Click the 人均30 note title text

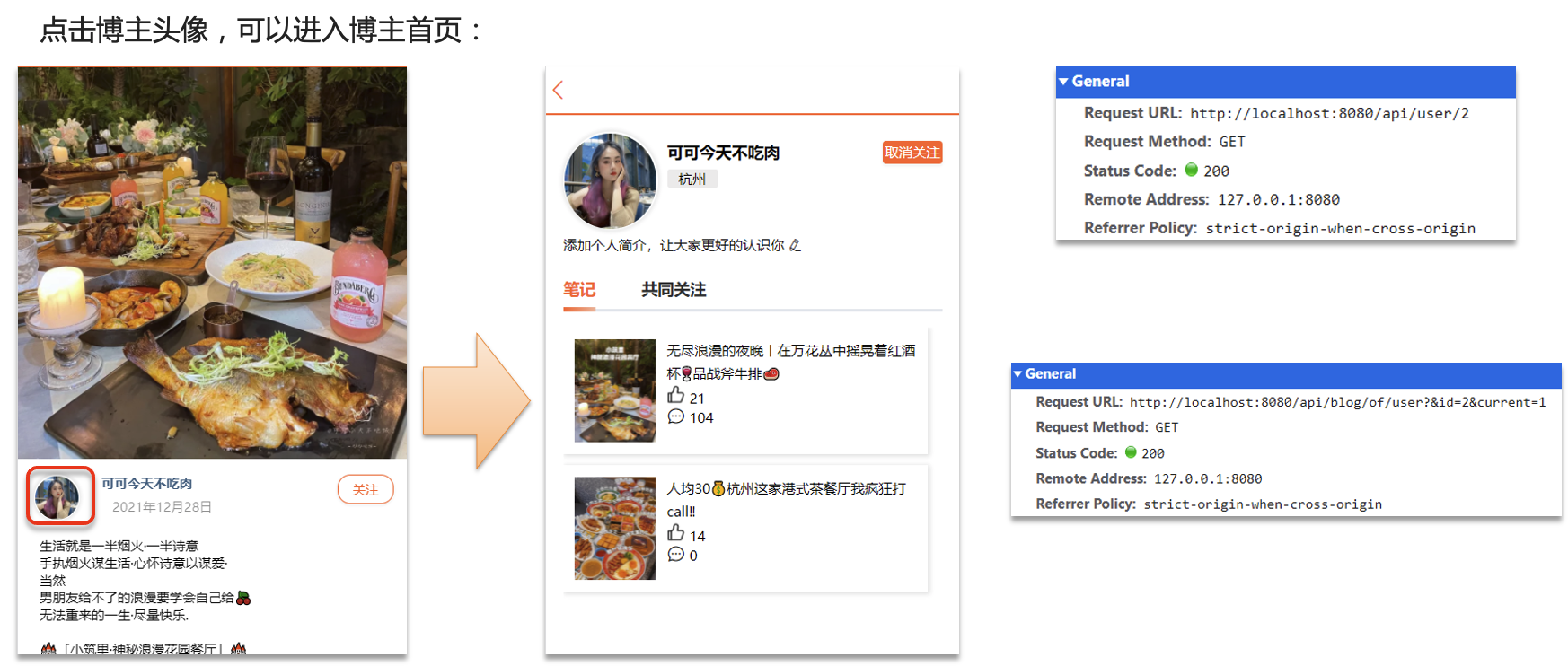pos(786,499)
